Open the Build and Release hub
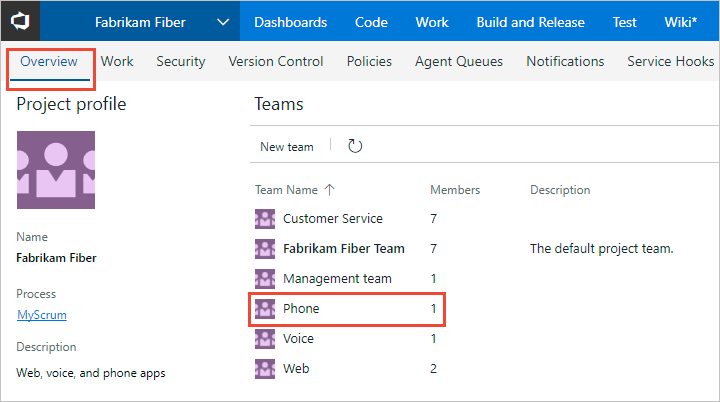The image size is (720, 402). 530,22
